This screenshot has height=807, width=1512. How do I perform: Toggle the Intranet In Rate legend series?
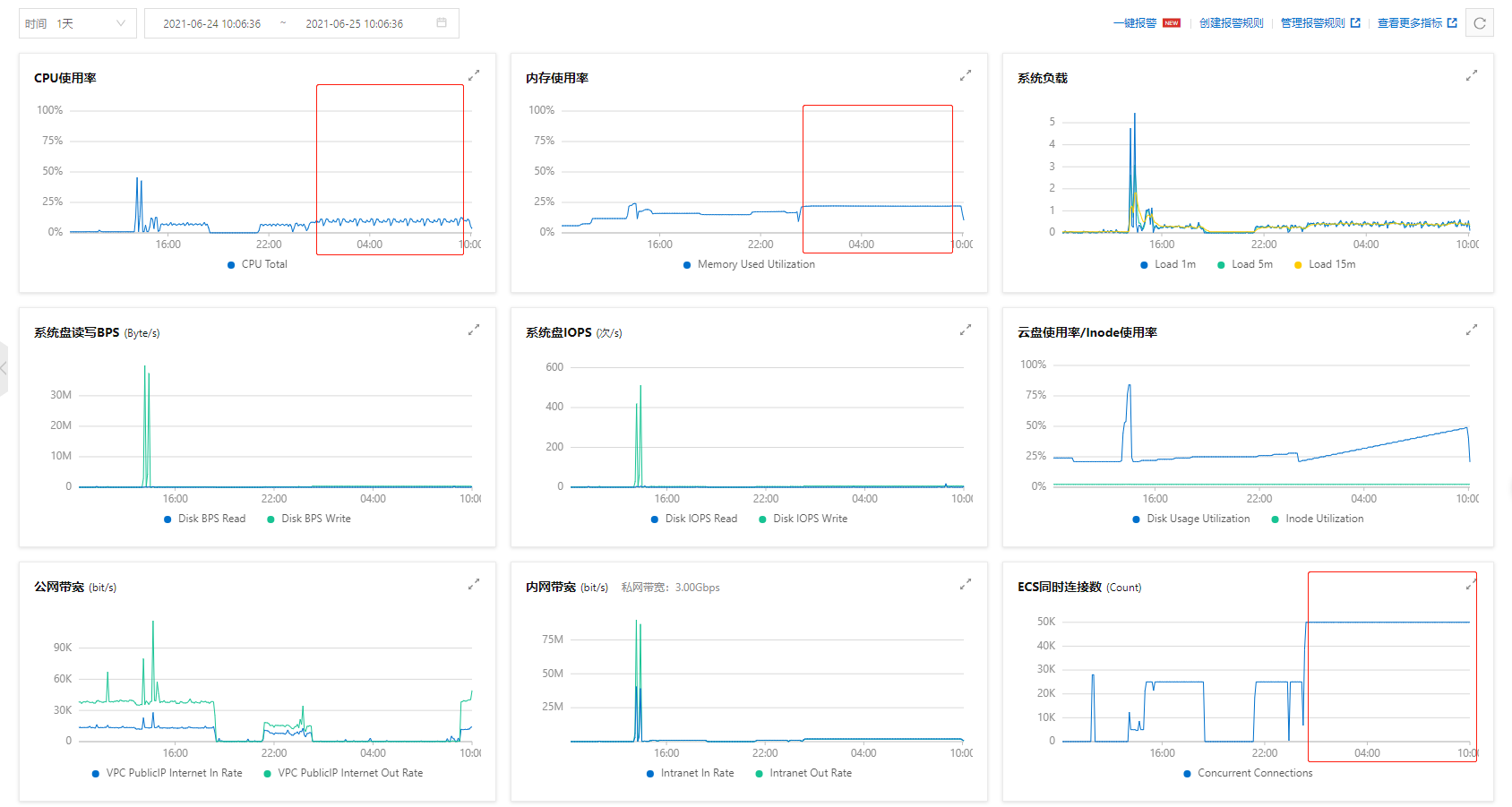690,773
